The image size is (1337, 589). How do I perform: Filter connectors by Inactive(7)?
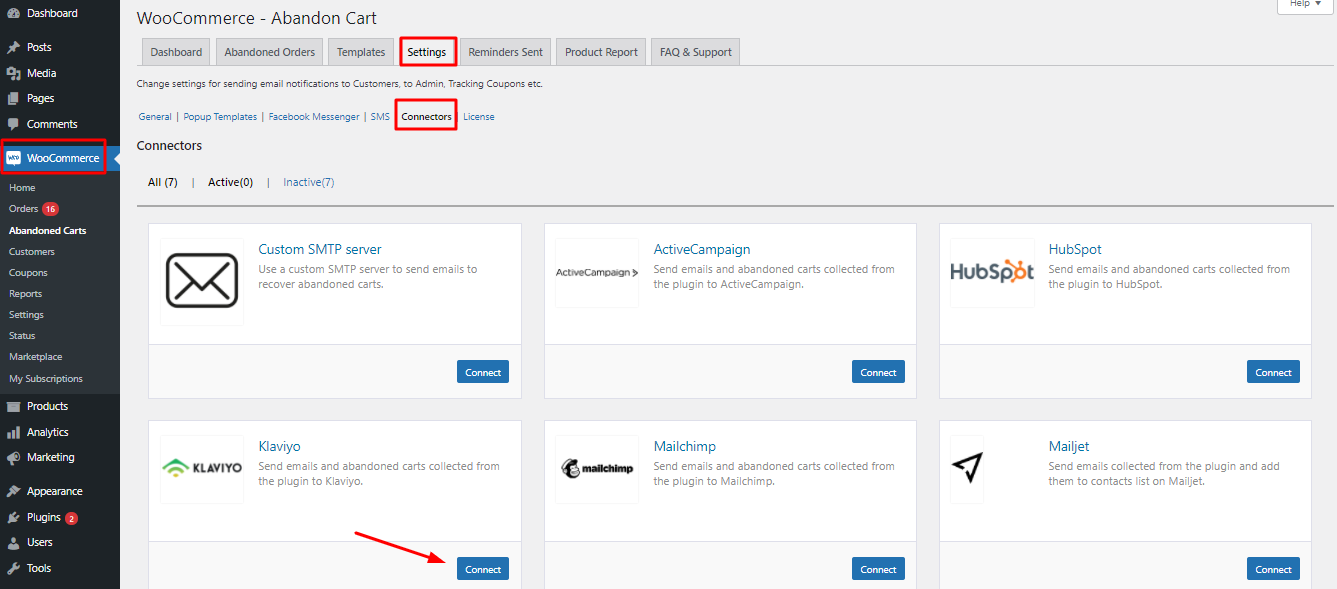(309, 183)
